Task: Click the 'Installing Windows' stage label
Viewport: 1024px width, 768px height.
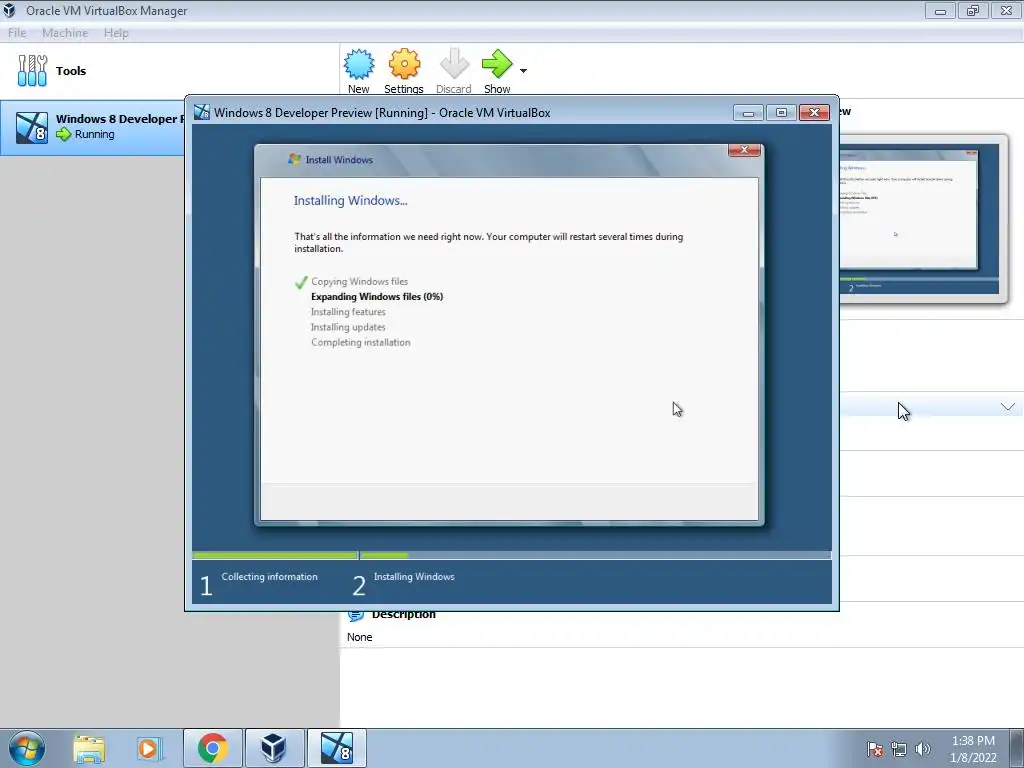Action: tap(414, 577)
